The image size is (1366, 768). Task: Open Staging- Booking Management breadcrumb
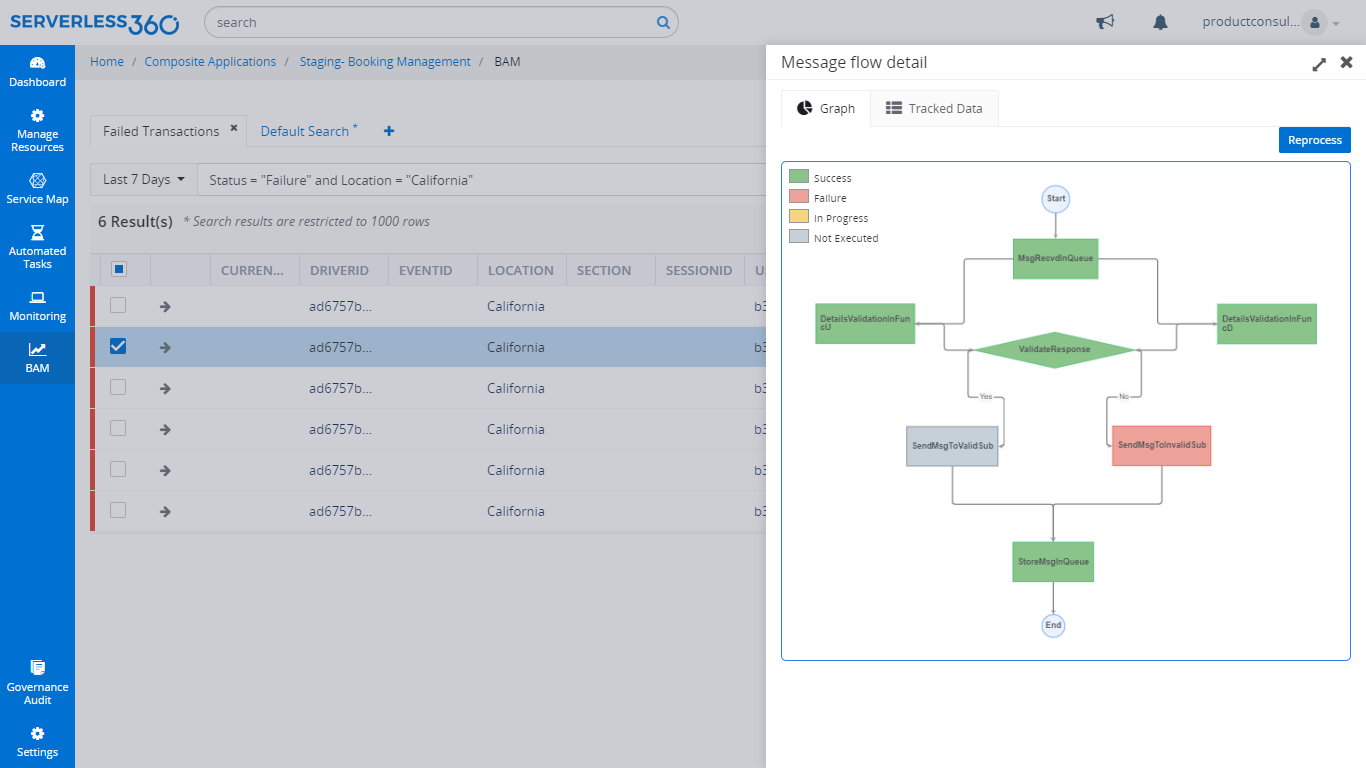[x=385, y=62]
